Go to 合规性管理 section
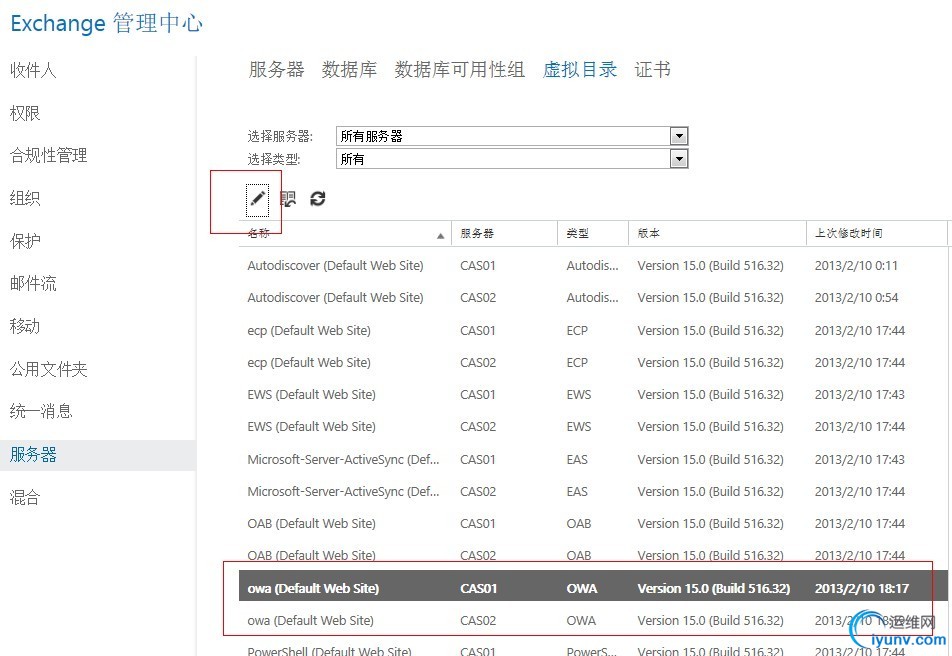952x656 pixels. coord(49,155)
